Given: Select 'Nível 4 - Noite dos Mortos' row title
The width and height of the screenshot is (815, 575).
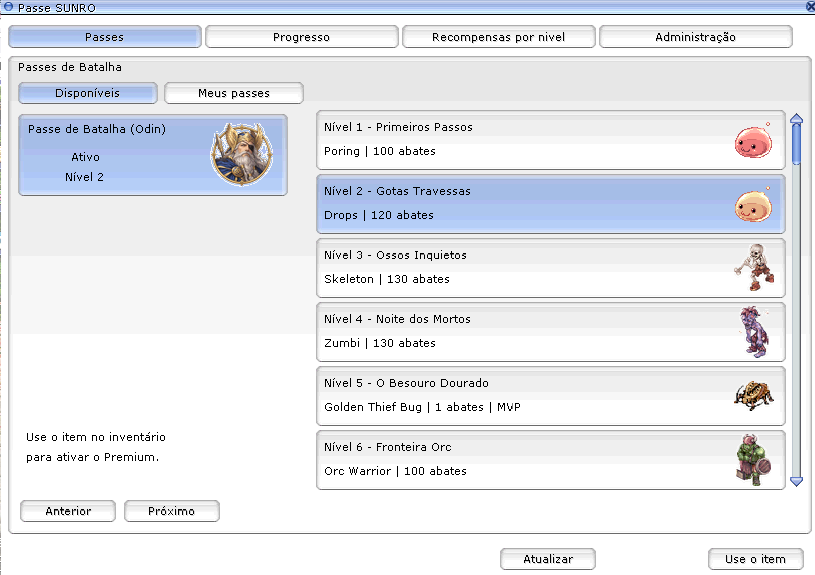Looking at the screenshot, I should click(397, 319).
